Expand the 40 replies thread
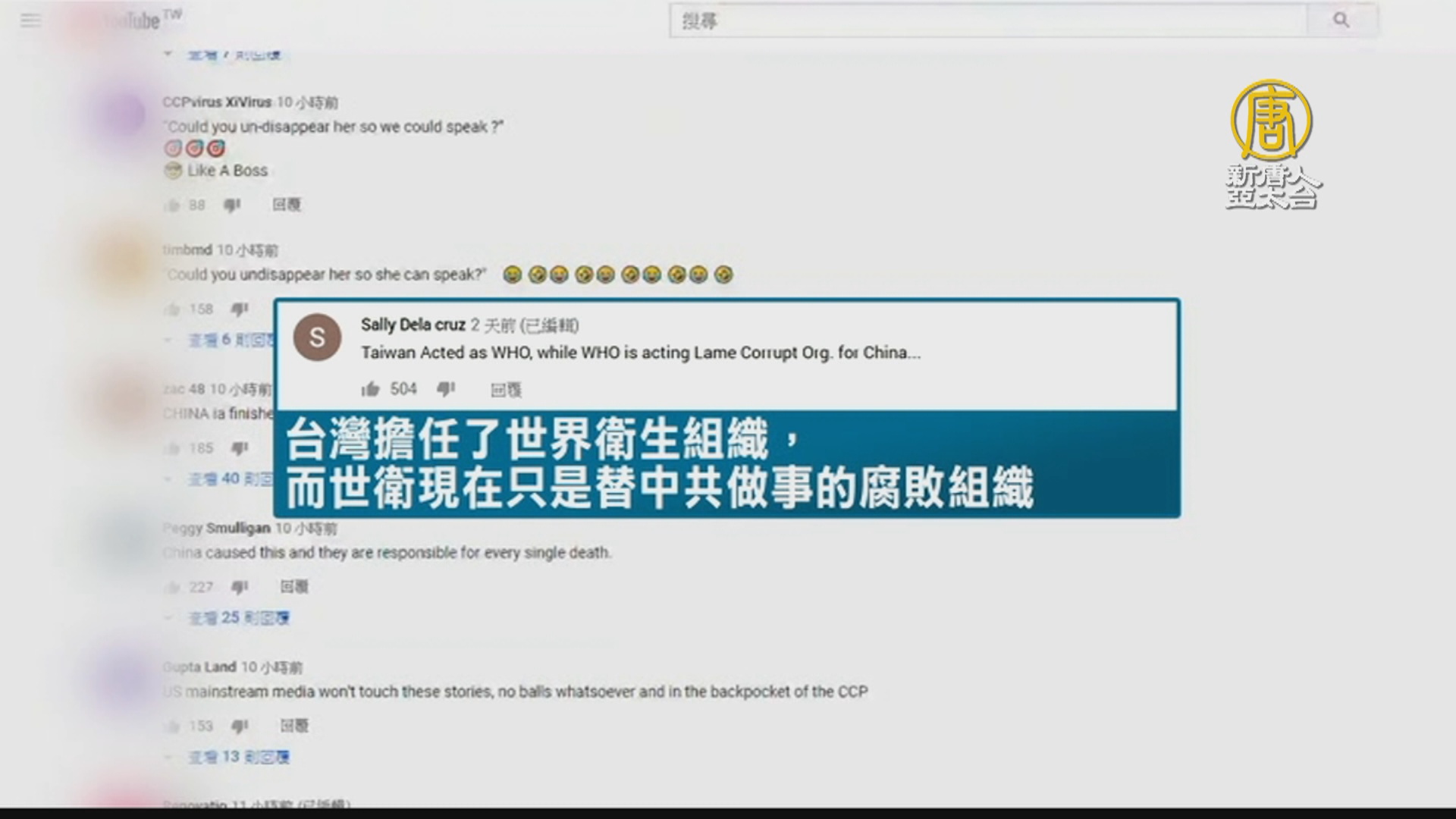The height and width of the screenshot is (819, 1456). (229, 479)
